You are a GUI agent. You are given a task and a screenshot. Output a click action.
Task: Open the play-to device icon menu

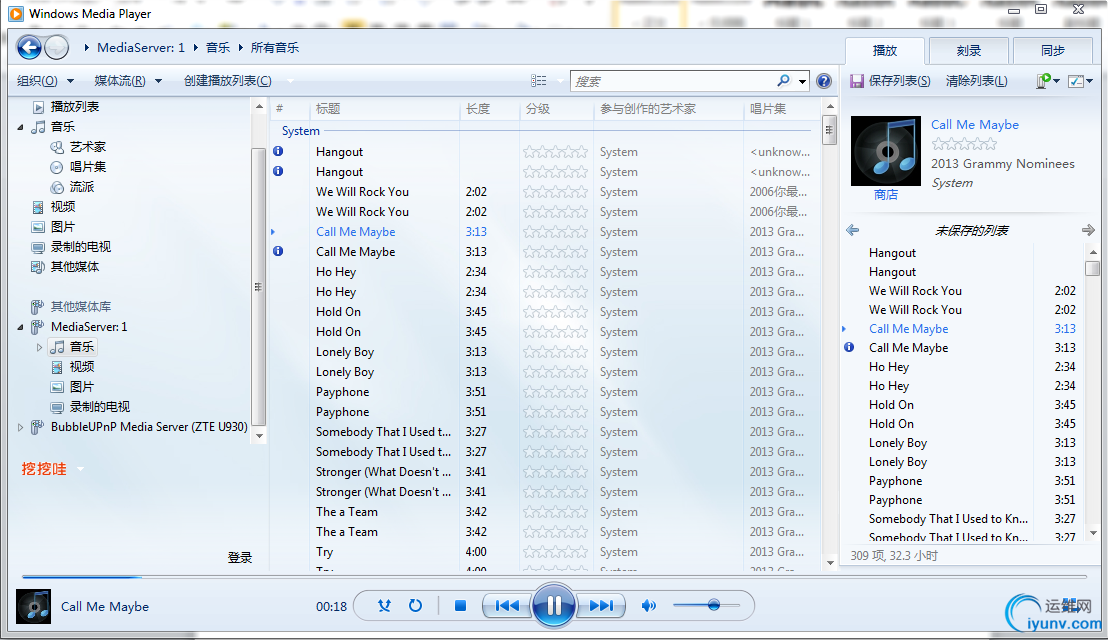tap(1047, 81)
